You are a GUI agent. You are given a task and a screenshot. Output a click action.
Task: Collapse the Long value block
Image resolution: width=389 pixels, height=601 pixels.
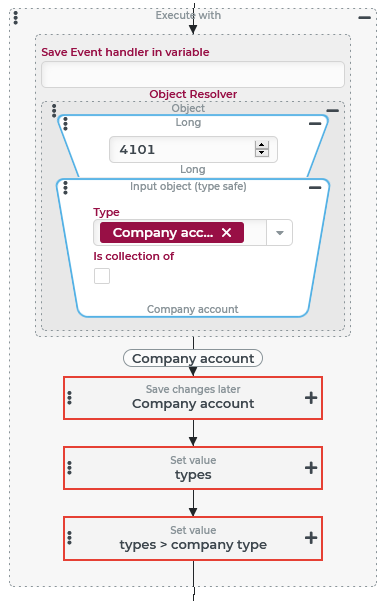pyautogui.click(x=315, y=123)
